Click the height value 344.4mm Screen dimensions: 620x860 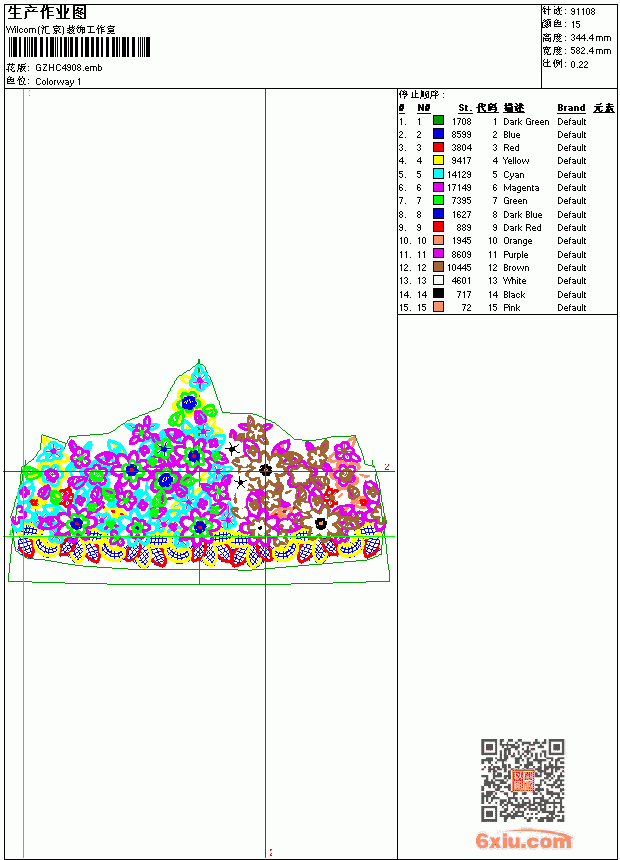(591, 38)
